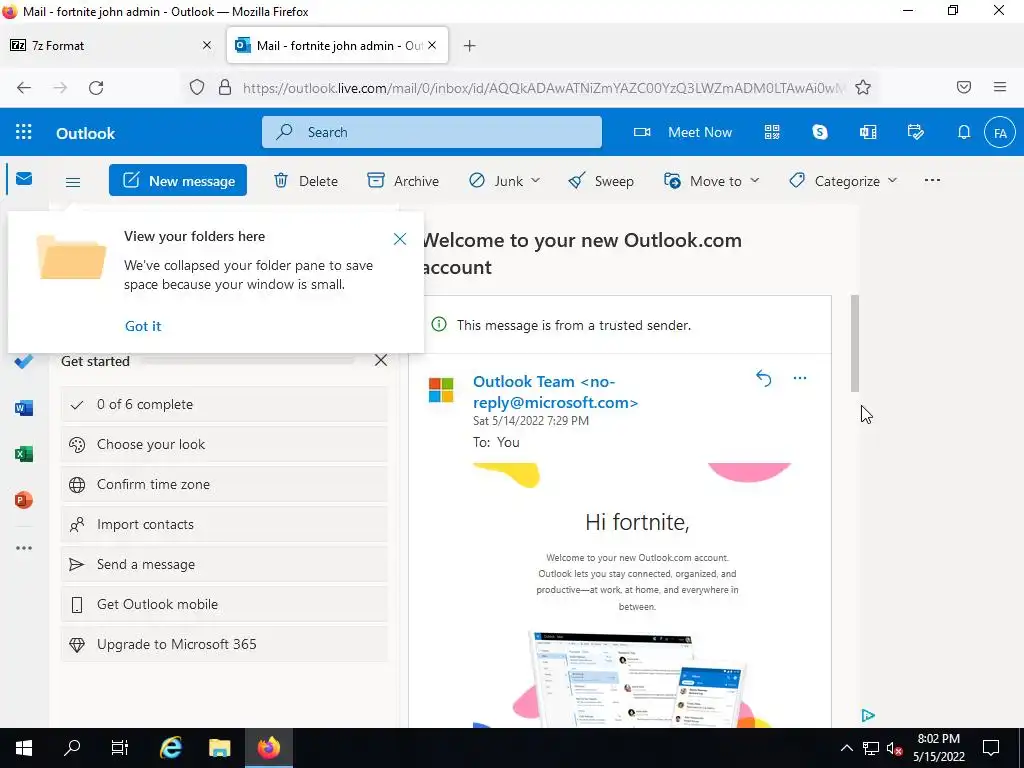Screen dimensions: 1024x768
Task: Bookmark this page with the star
Action: [x=863, y=88]
